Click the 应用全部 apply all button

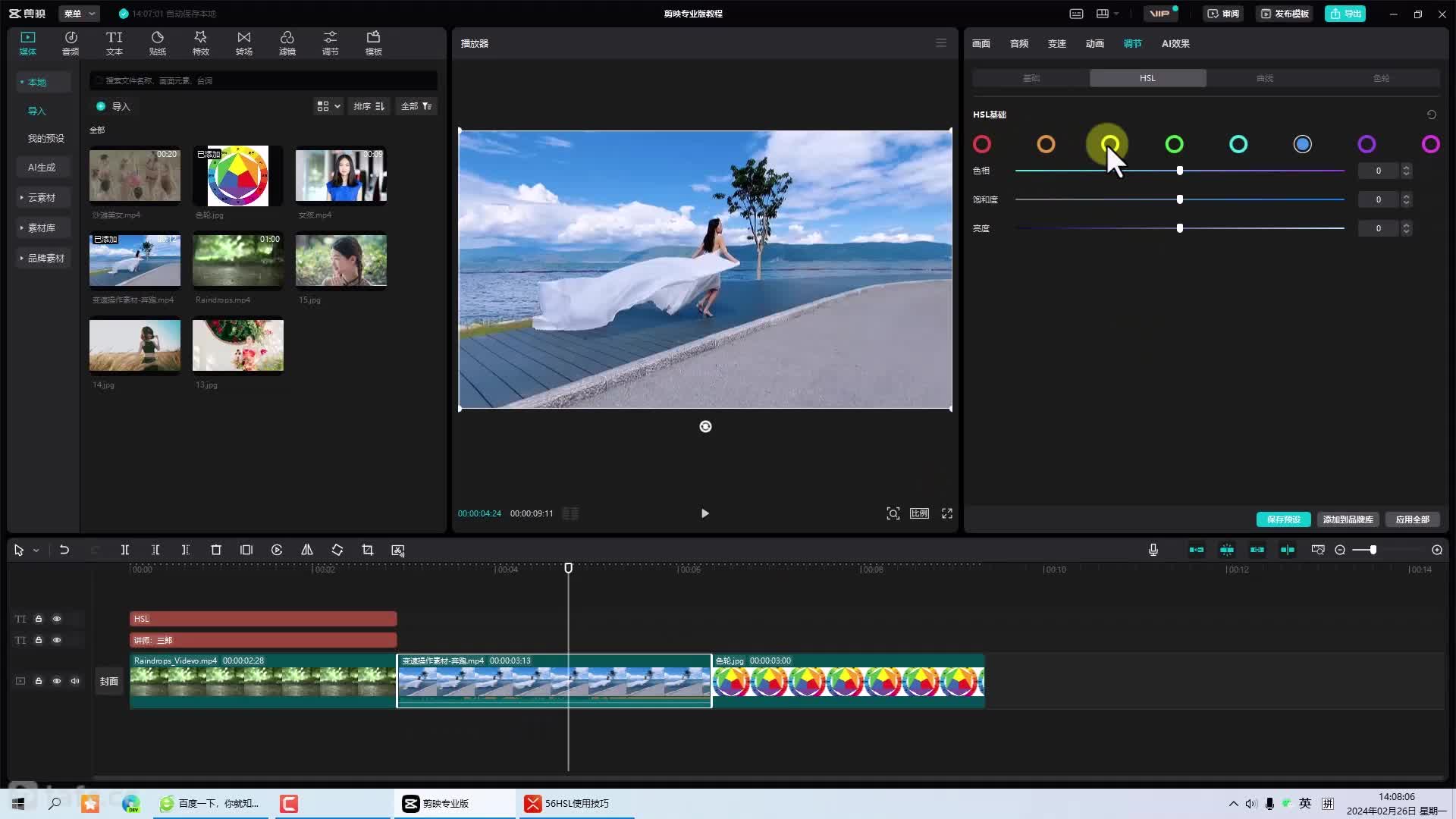[x=1413, y=519]
